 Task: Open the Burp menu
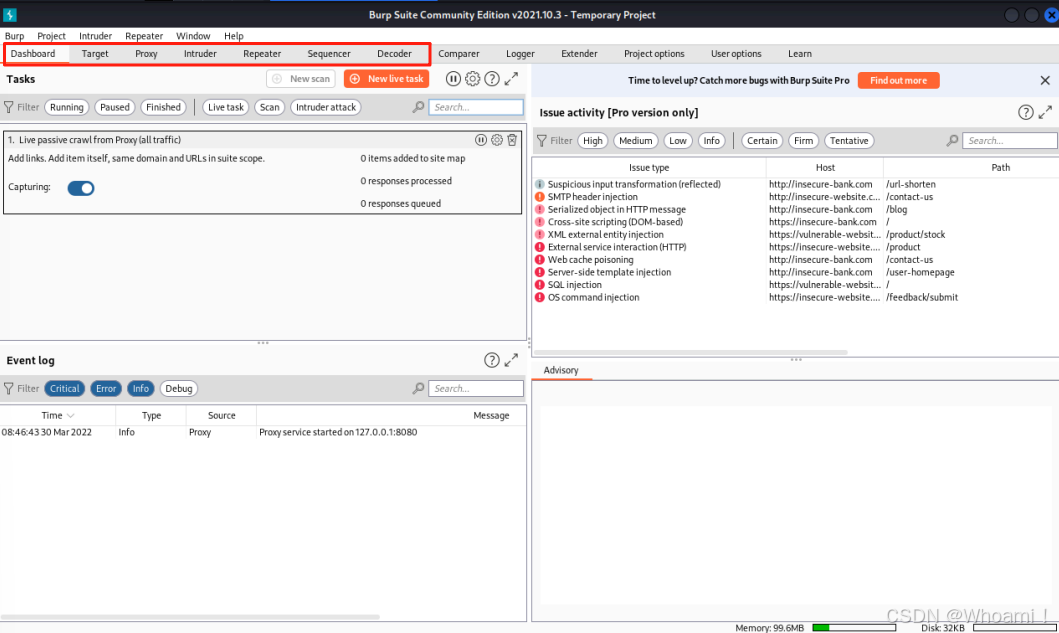tap(14, 36)
